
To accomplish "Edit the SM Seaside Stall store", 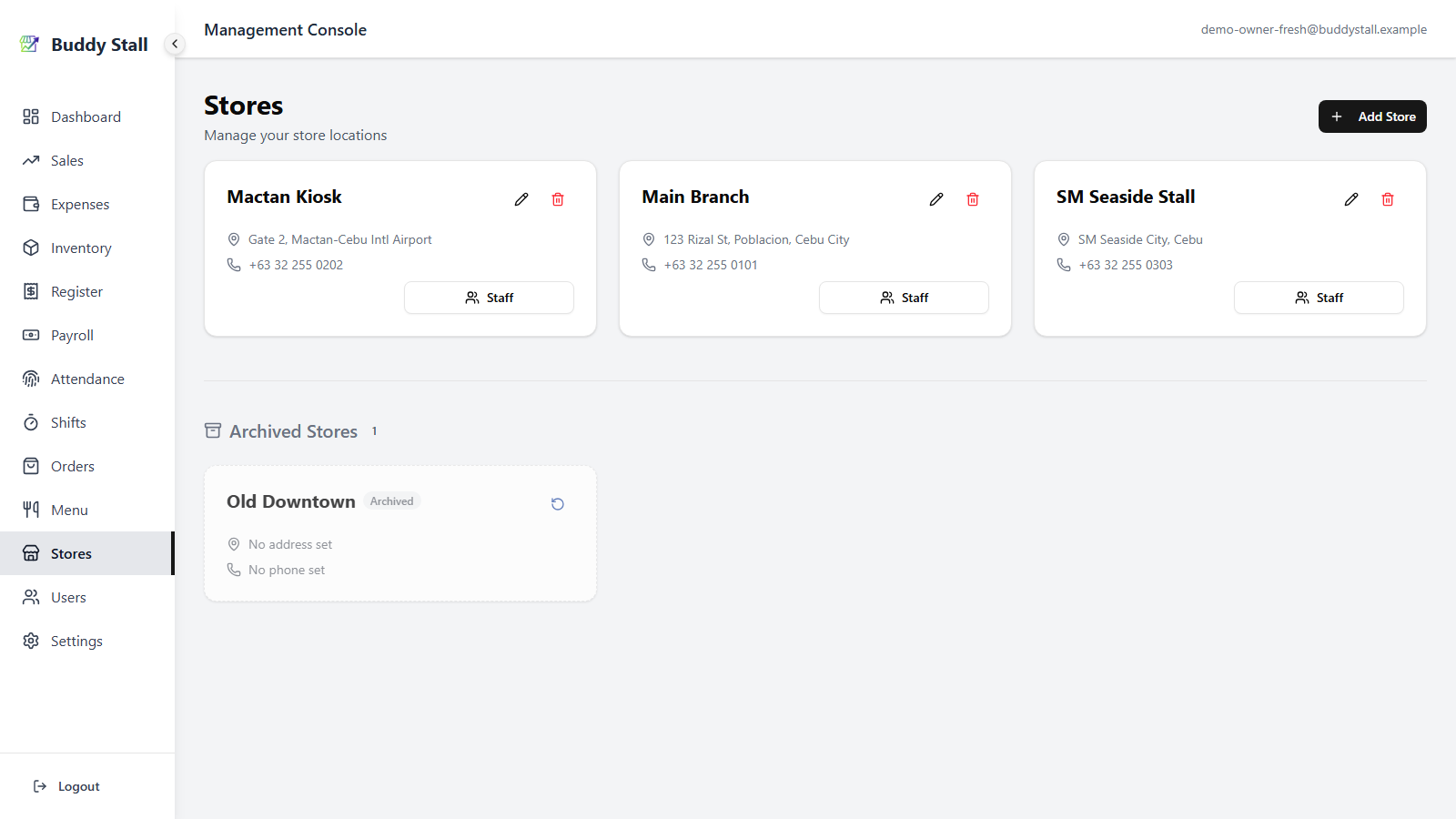I will tap(1351, 199).
